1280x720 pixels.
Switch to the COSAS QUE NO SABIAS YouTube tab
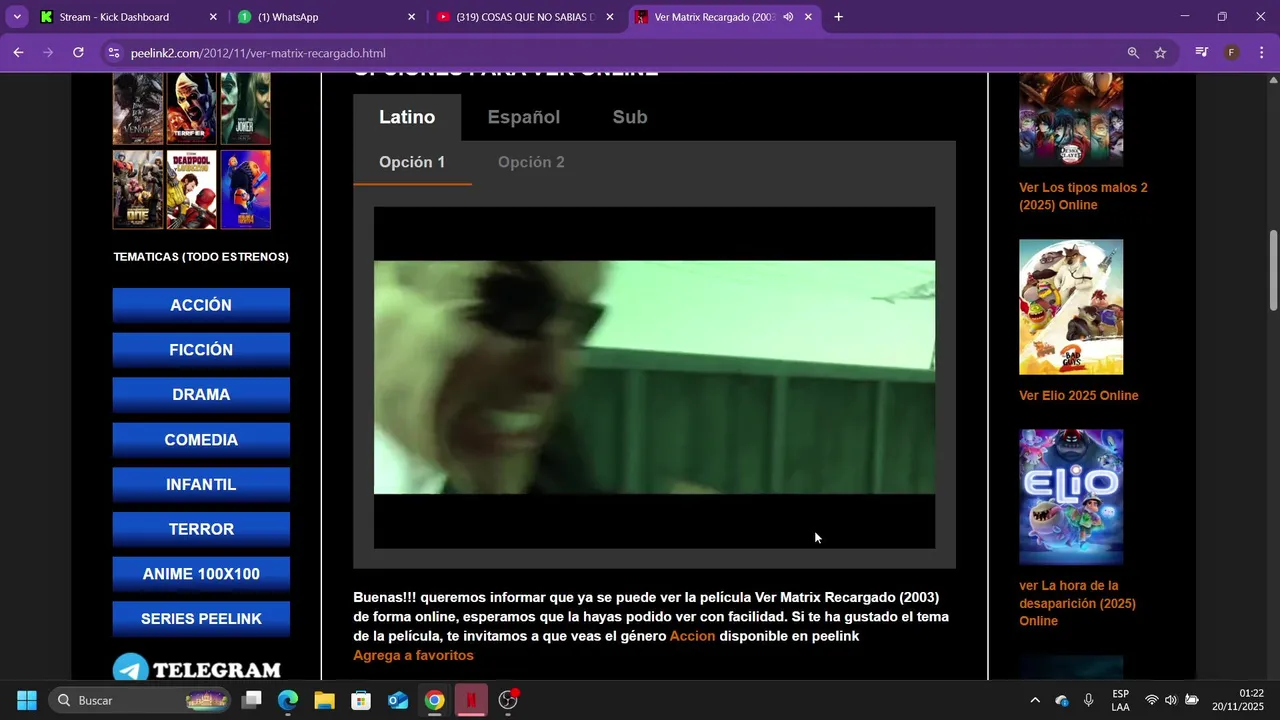(x=525, y=17)
